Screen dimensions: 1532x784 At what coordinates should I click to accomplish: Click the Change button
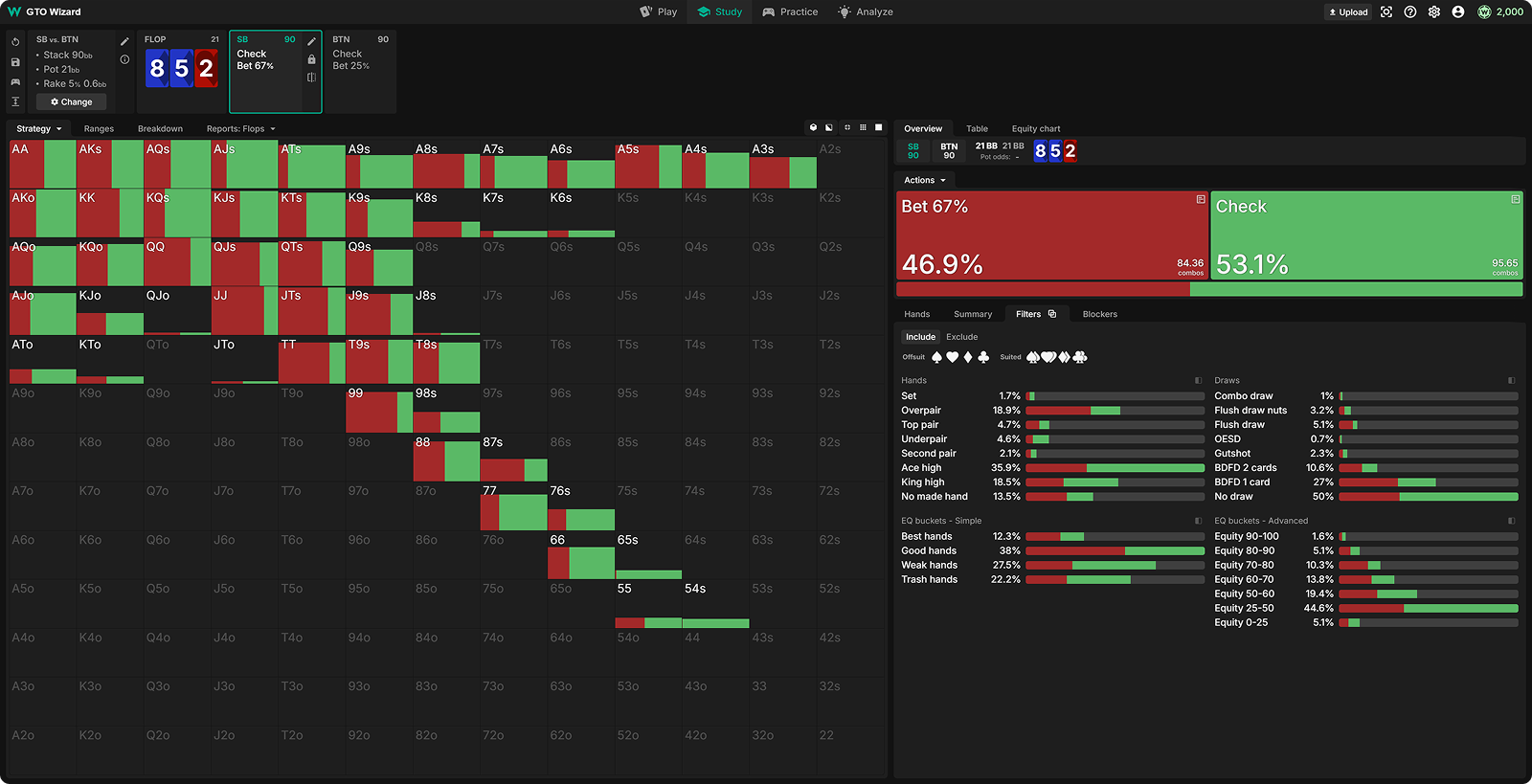72,101
